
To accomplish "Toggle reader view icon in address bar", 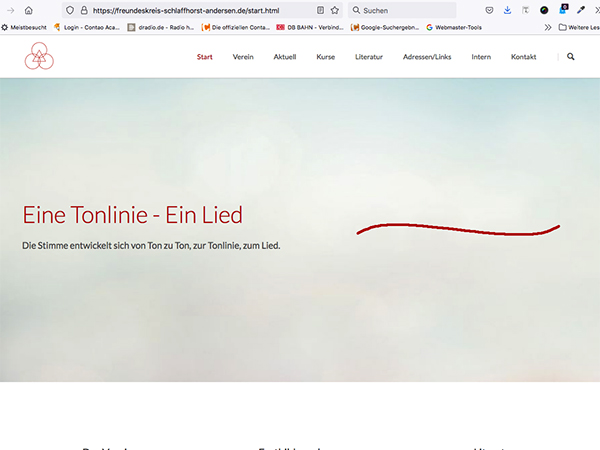I will point(321,10).
